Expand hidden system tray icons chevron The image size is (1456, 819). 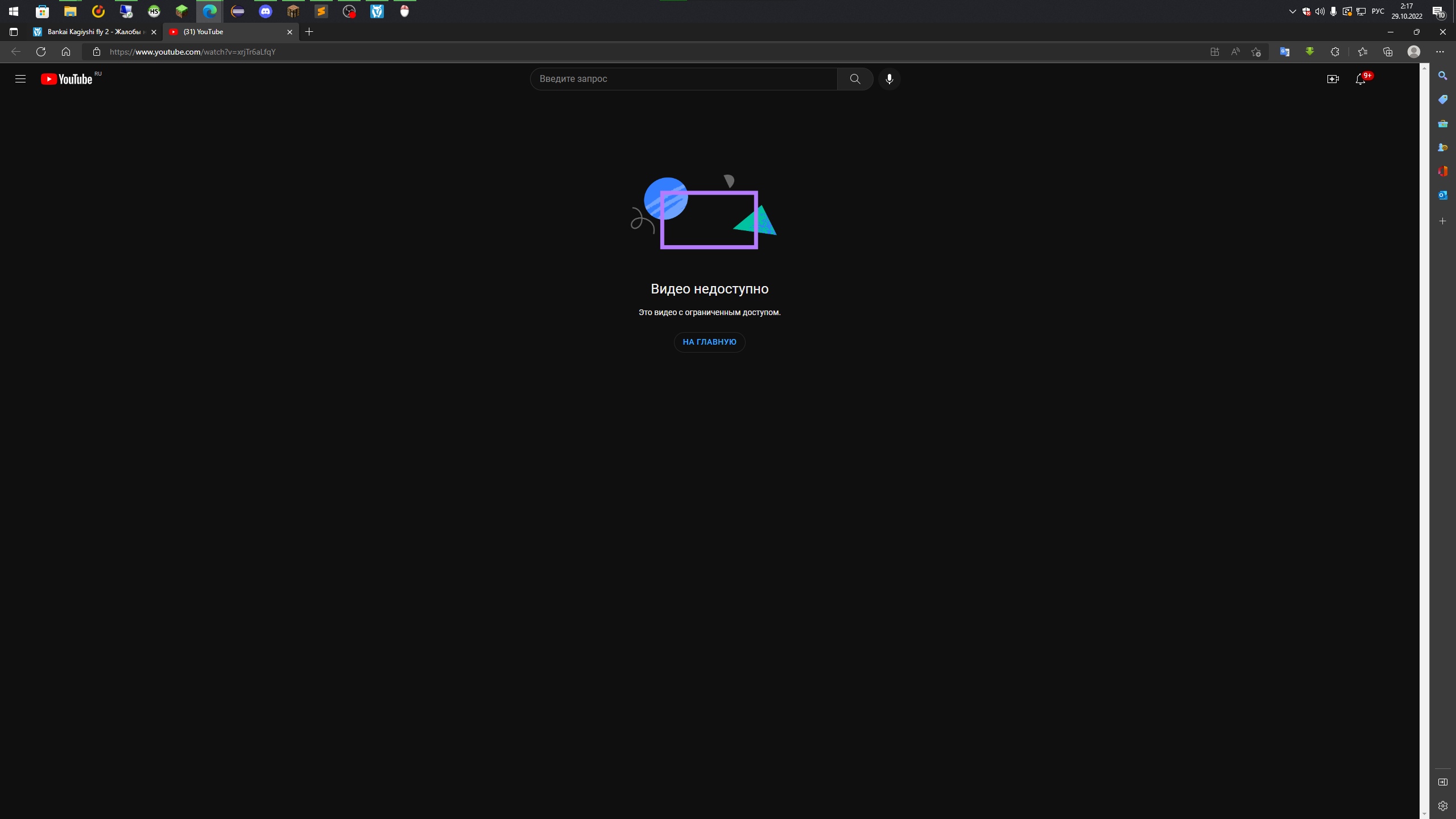click(x=1292, y=11)
